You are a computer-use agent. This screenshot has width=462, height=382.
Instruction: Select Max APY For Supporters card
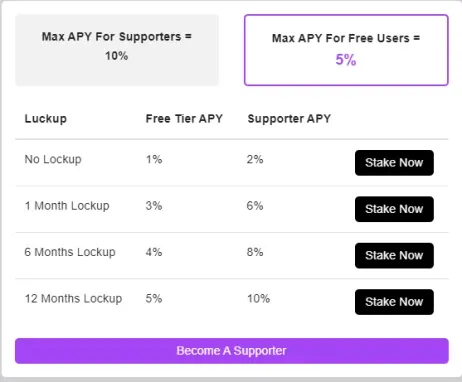click(x=117, y=50)
